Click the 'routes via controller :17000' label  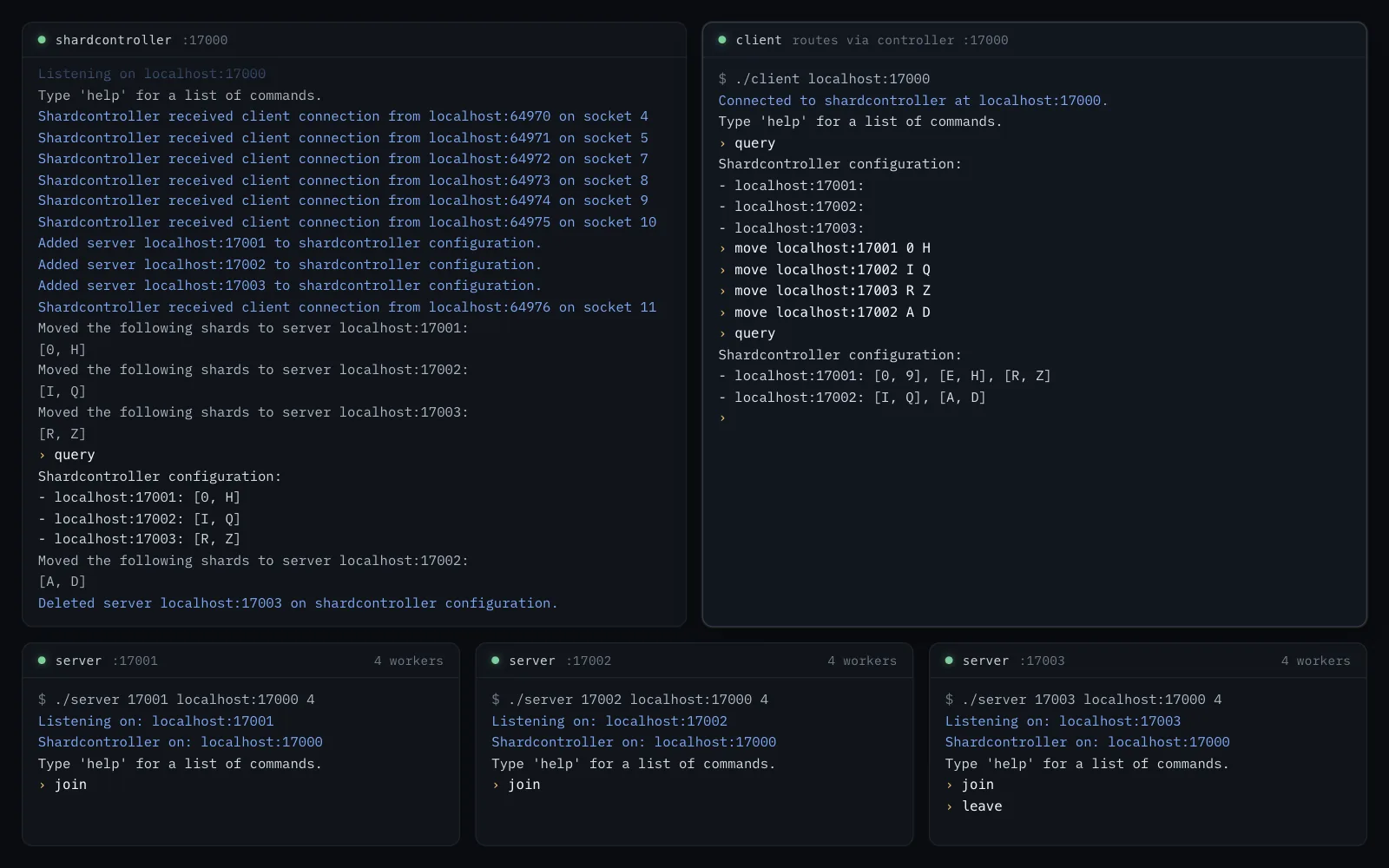(900, 40)
